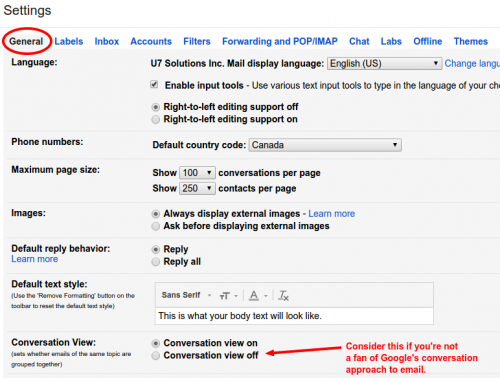Go to the Accounts tab
This screenshot has height=378, width=500.
tap(151, 41)
